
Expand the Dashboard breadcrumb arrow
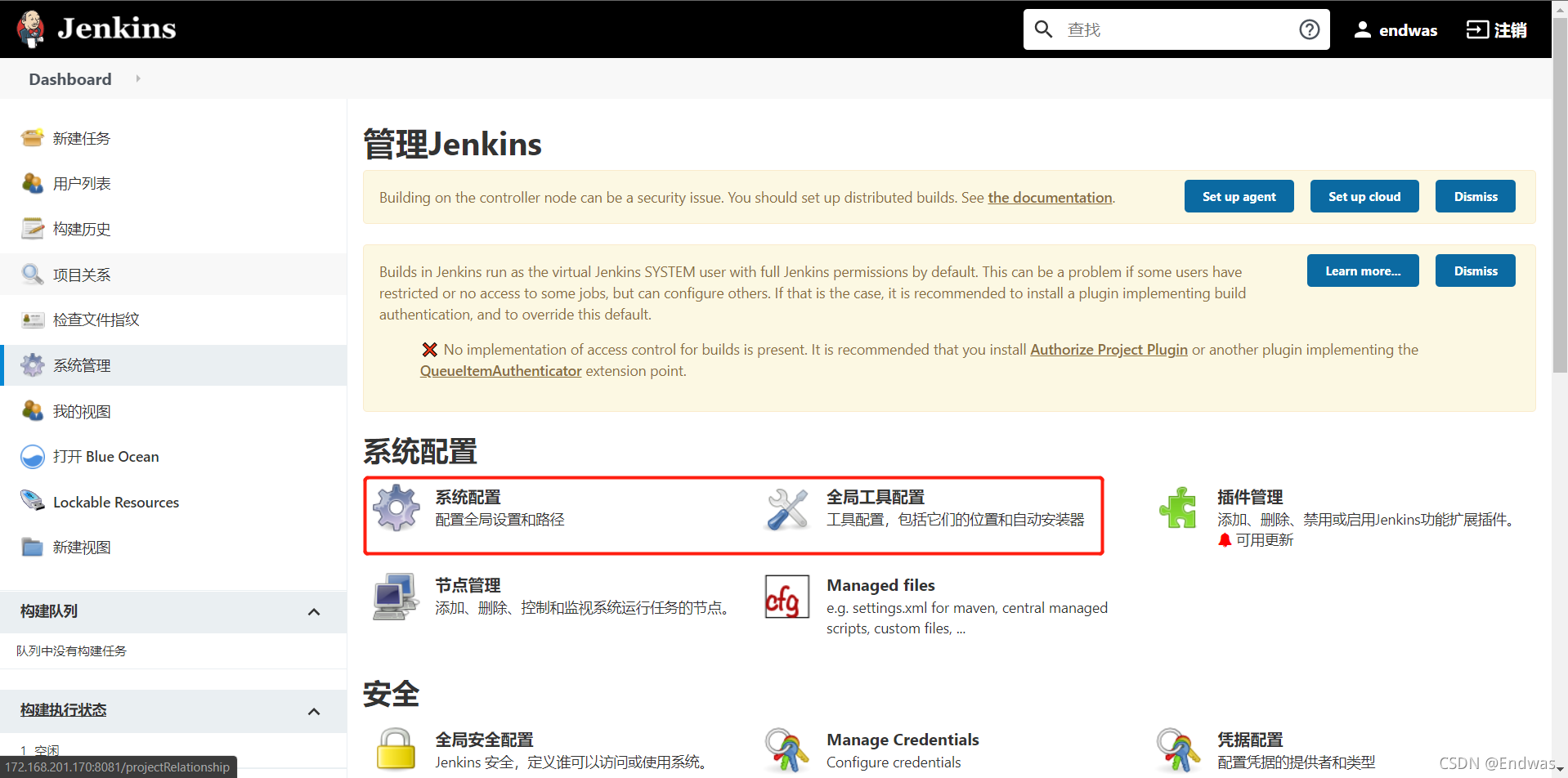pos(138,78)
